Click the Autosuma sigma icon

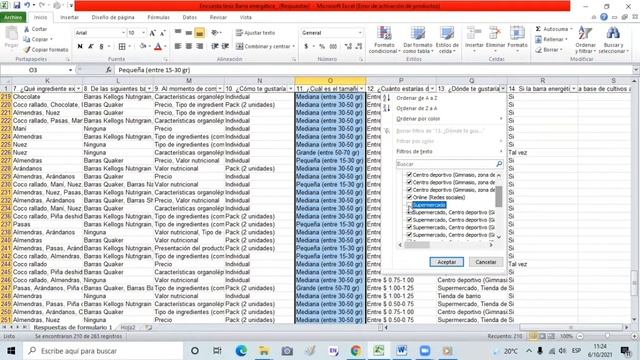pos(538,29)
